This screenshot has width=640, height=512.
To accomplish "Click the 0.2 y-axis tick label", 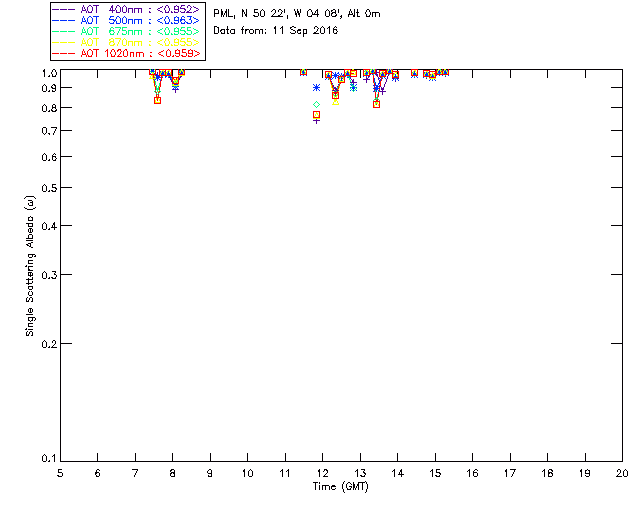I will click(x=49, y=344).
